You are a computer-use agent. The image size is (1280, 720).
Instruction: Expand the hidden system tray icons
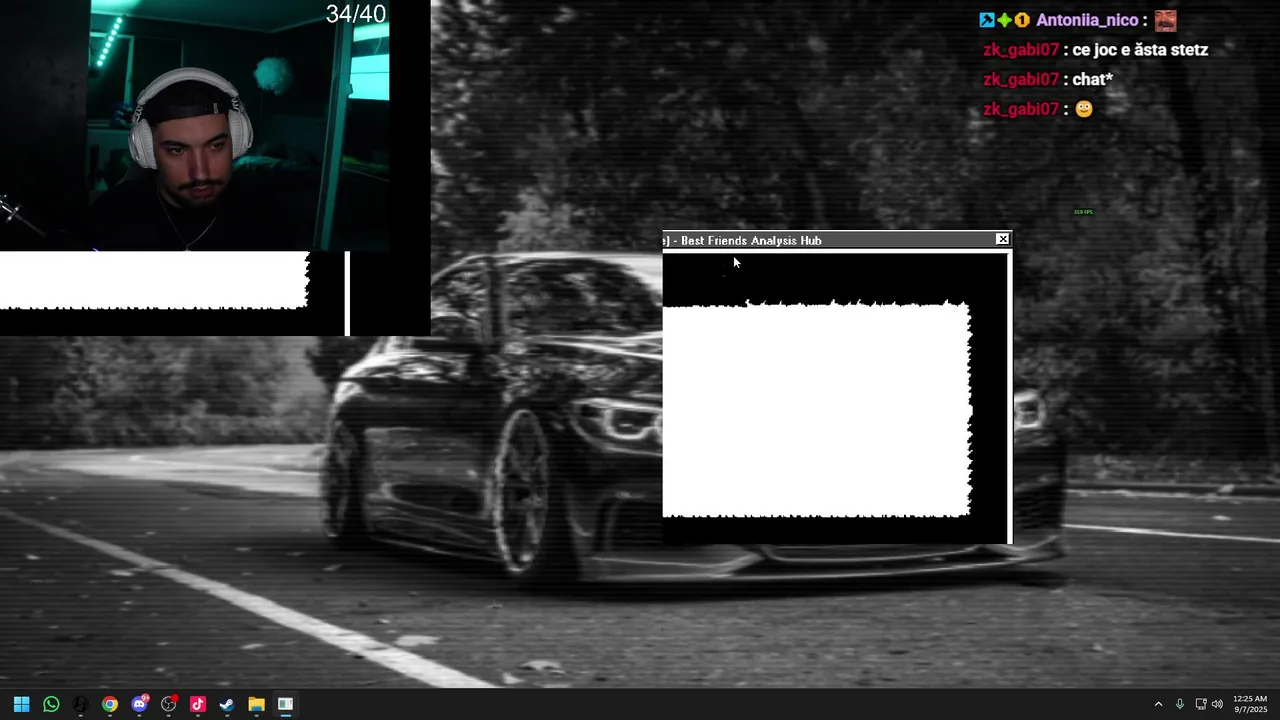pyautogui.click(x=1158, y=704)
